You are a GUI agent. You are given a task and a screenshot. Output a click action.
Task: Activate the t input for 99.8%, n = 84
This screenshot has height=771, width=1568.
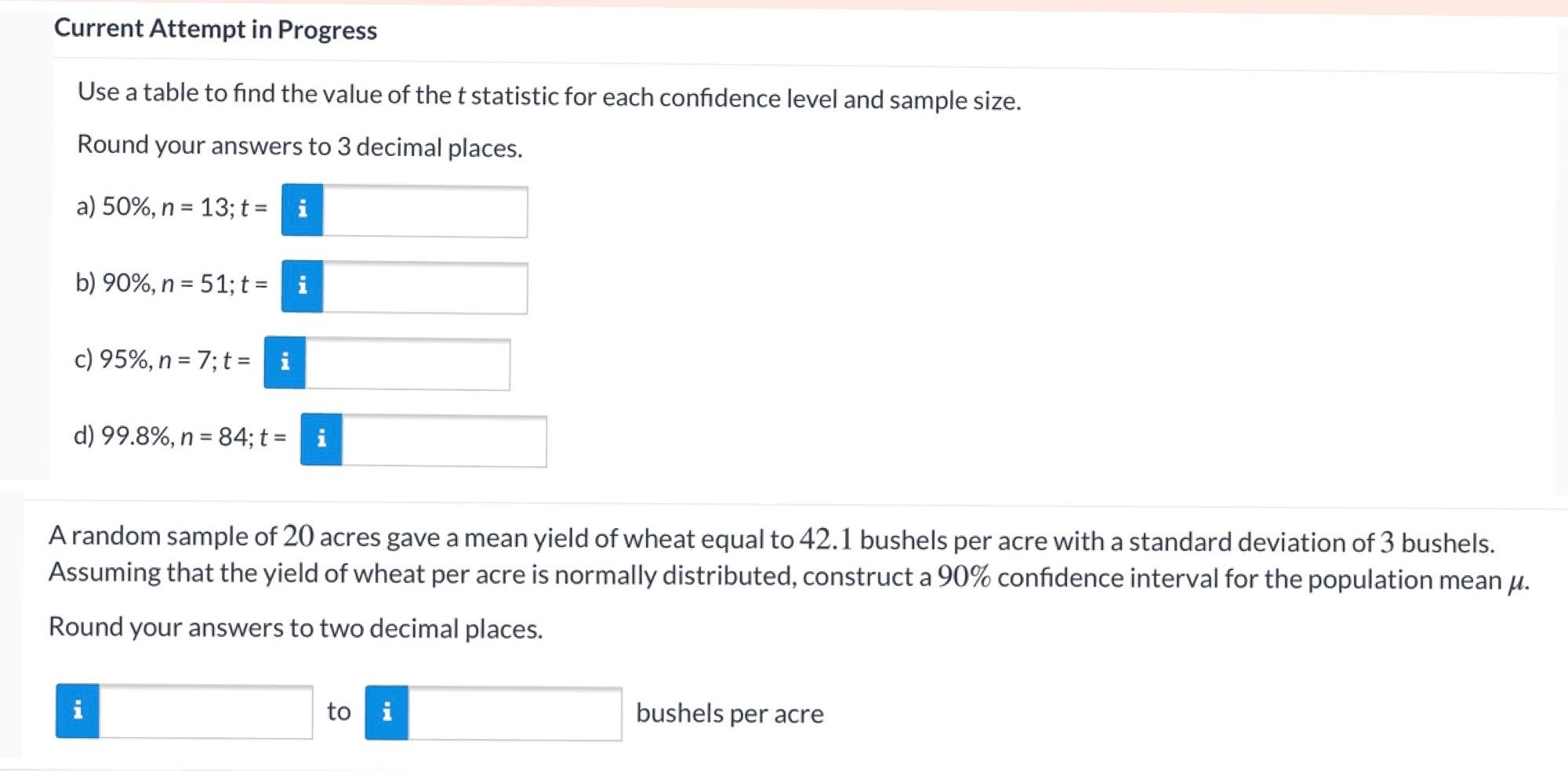pyautogui.click(x=445, y=440)
